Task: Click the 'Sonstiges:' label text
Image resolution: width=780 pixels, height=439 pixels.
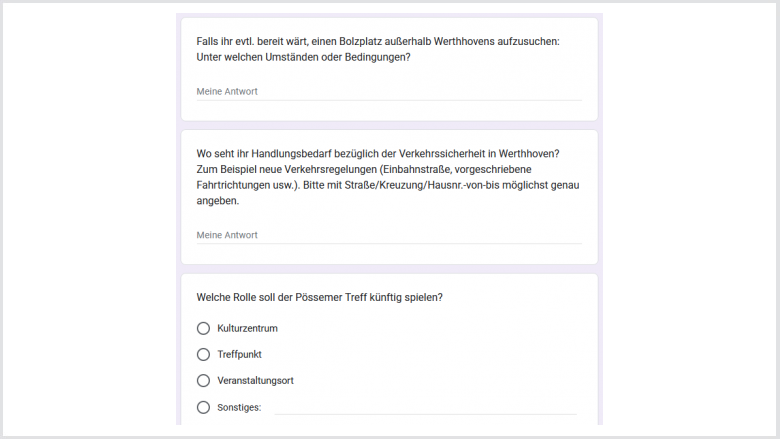Action: [x=239, y=407]
